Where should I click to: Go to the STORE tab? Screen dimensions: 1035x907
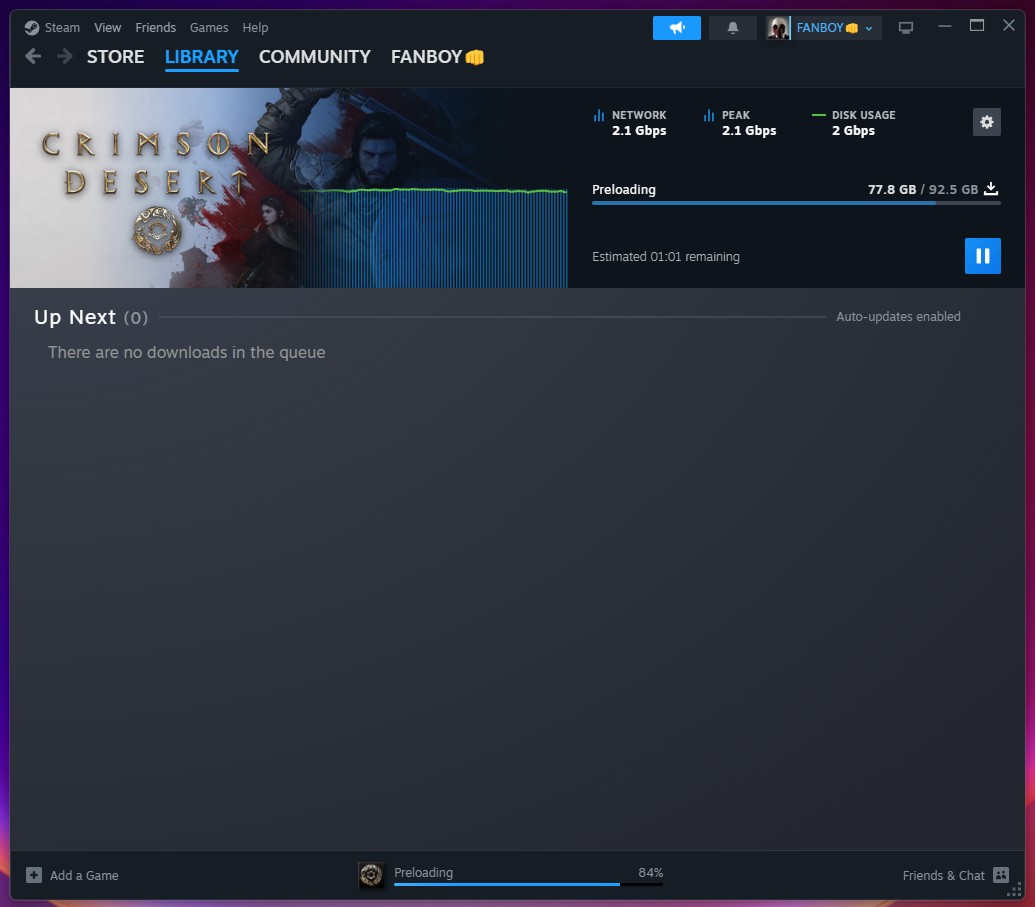click(x=116, y=57)
